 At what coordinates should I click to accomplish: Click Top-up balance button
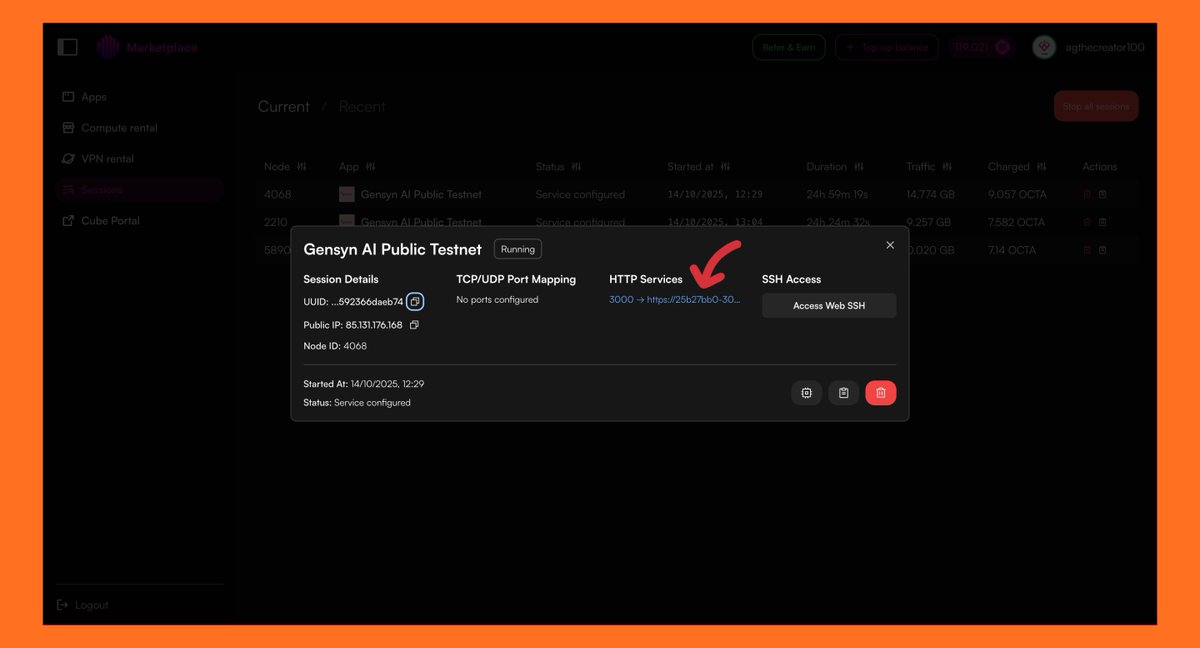[888, 47]
